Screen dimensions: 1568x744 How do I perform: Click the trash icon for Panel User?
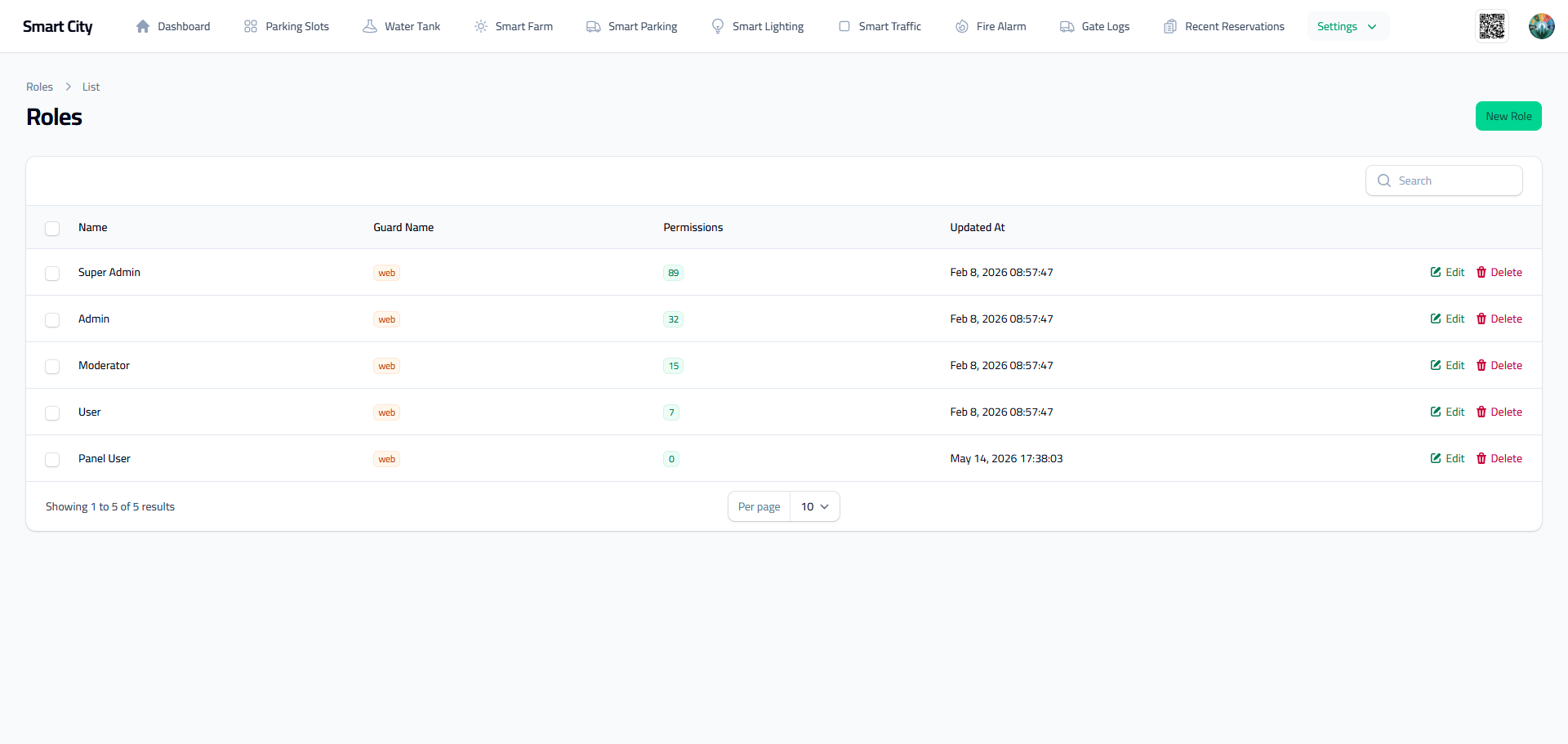coord(1481,458)
